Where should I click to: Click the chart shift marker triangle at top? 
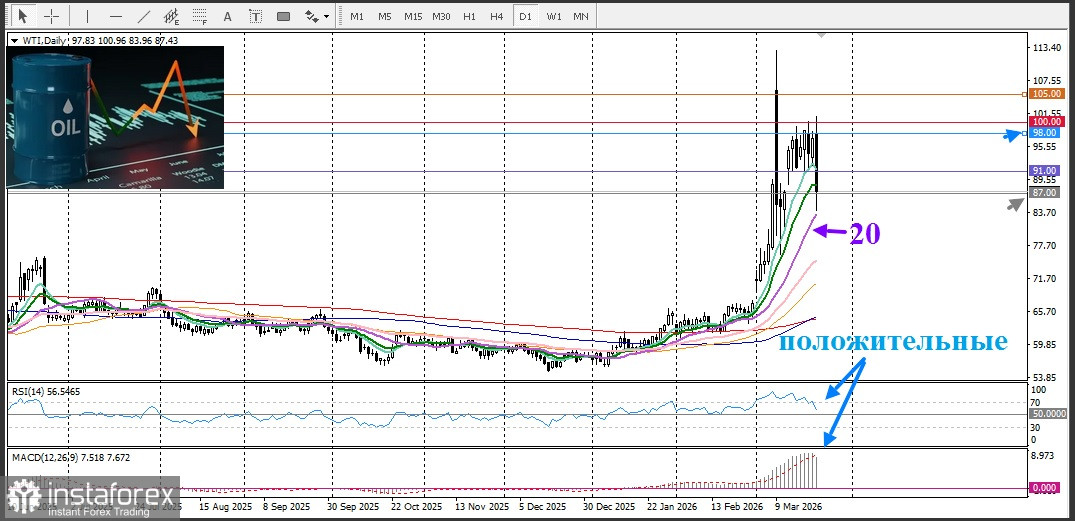[x=822, y=35]
